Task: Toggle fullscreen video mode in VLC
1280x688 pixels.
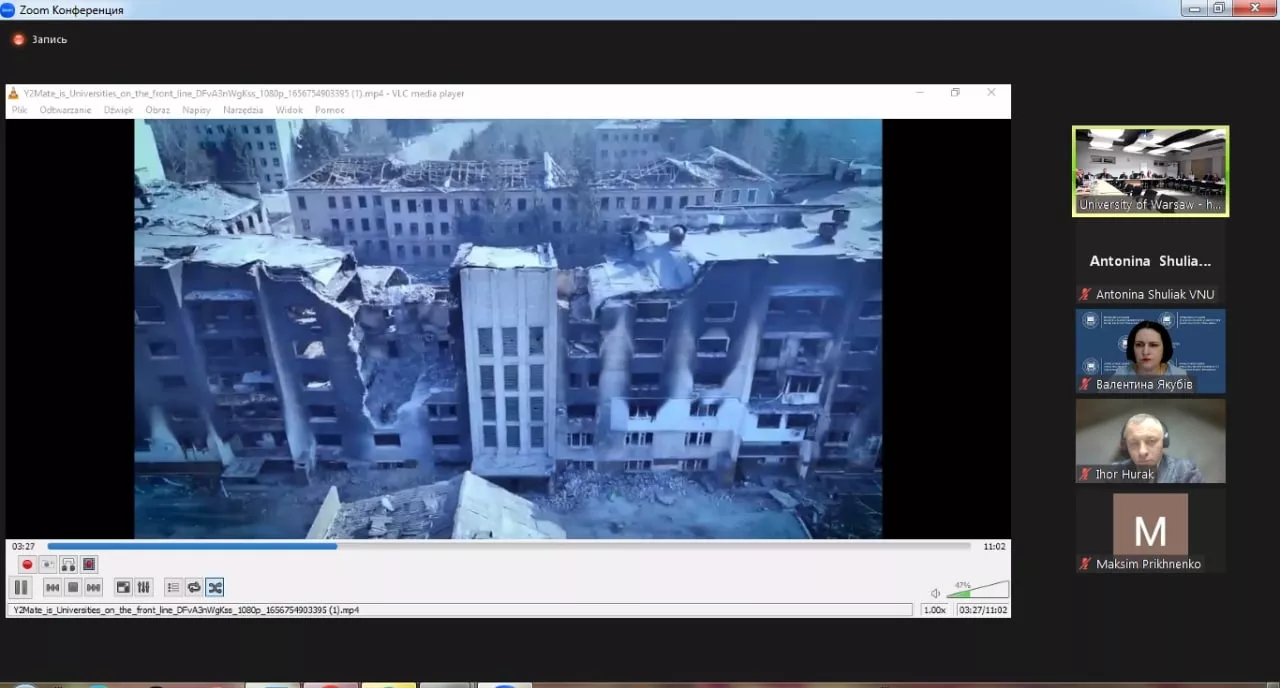Action: [123, 587]
